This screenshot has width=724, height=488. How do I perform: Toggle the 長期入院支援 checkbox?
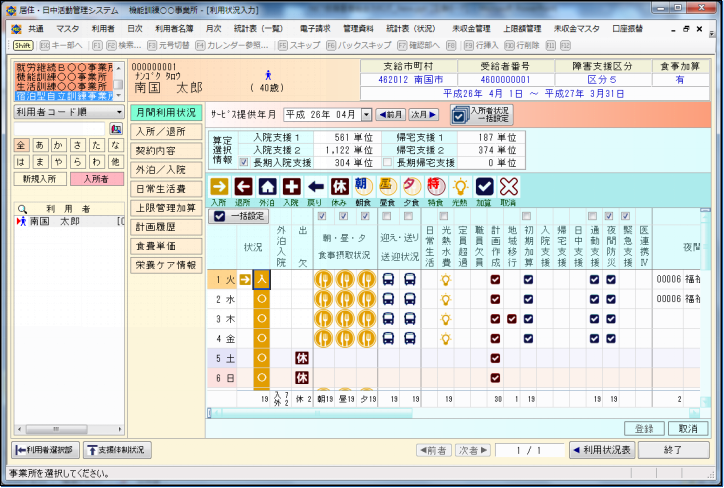(x=243, y=163)
